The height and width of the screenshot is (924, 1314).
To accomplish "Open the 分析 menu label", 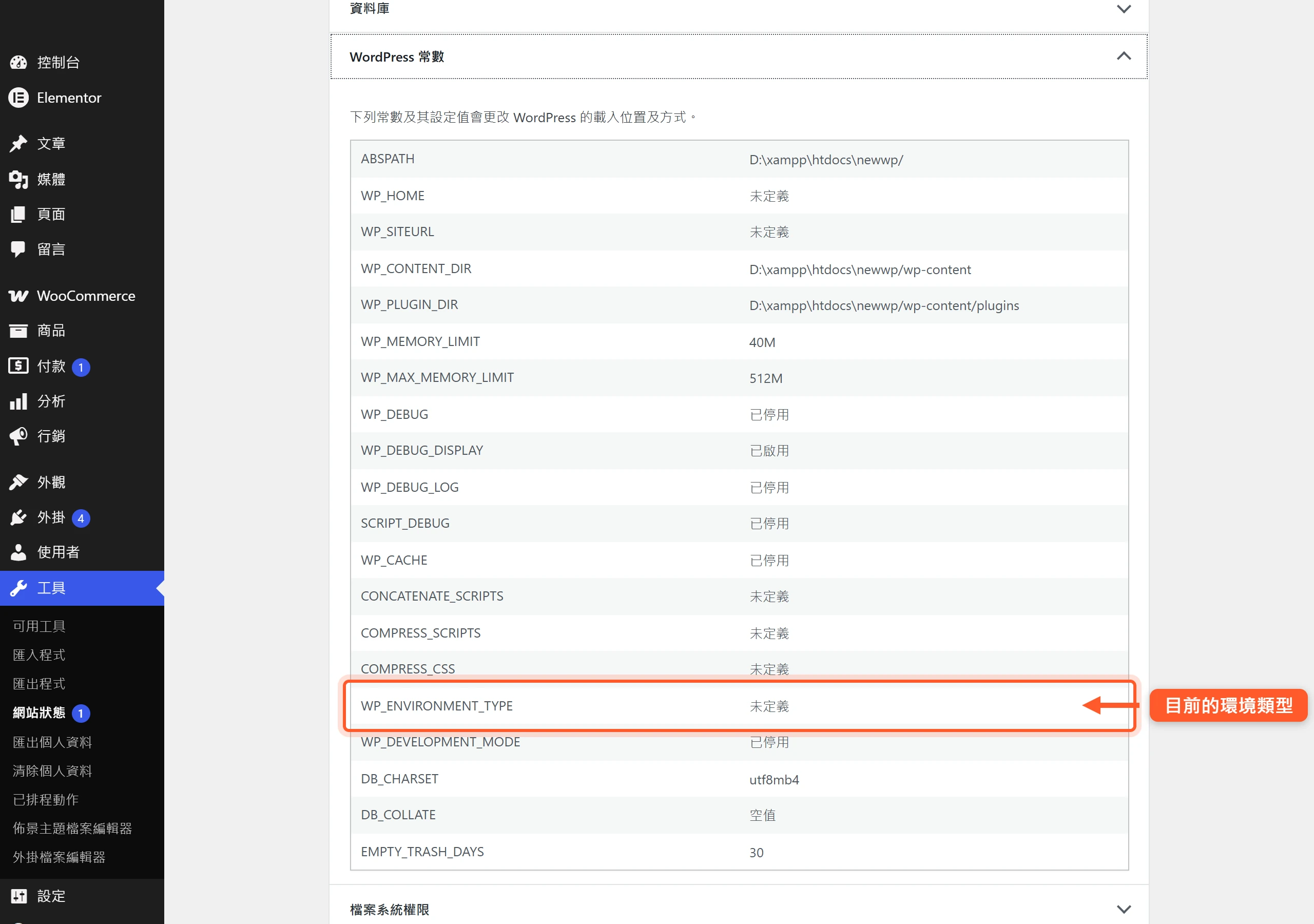I will point(51,401).
